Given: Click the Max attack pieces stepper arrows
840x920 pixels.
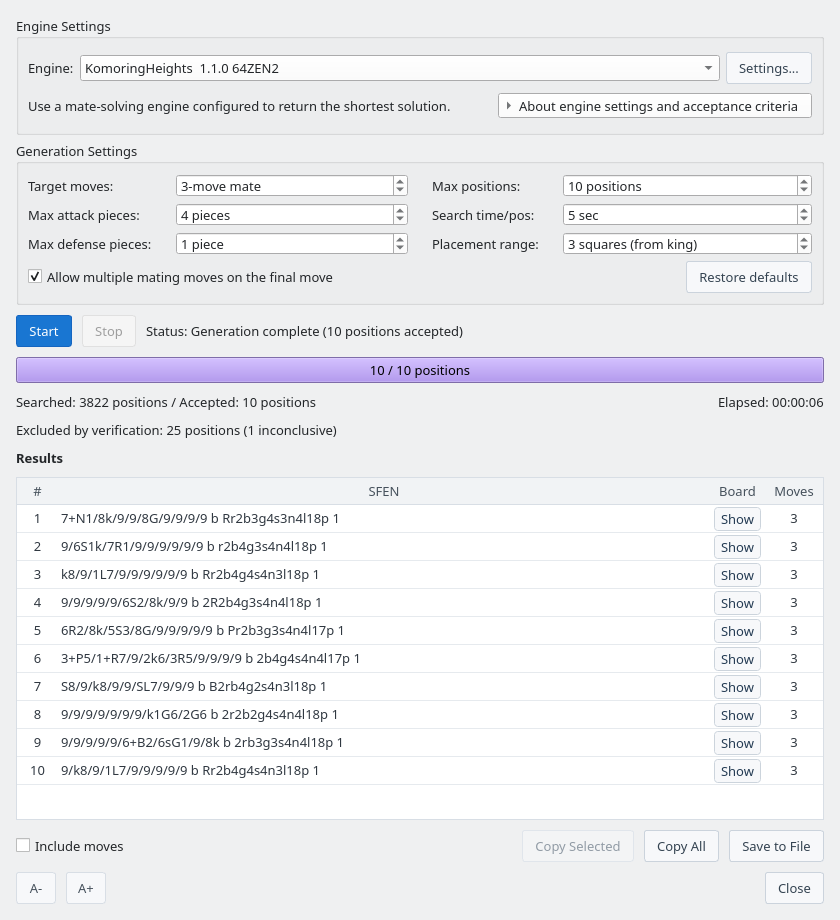Looking at the screenshot, I should pos(400,215).
